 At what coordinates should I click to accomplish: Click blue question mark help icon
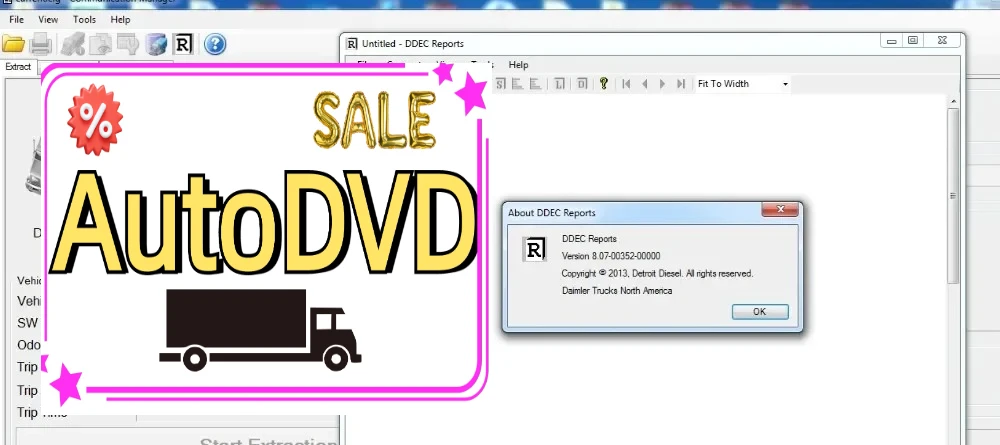click(216, 44)
